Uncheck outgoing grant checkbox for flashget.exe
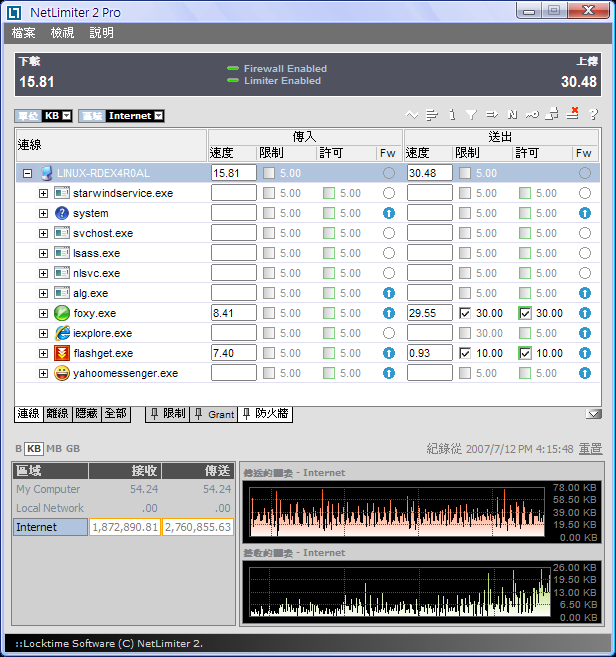The image size is (616, 657). (x=525, y=353)
